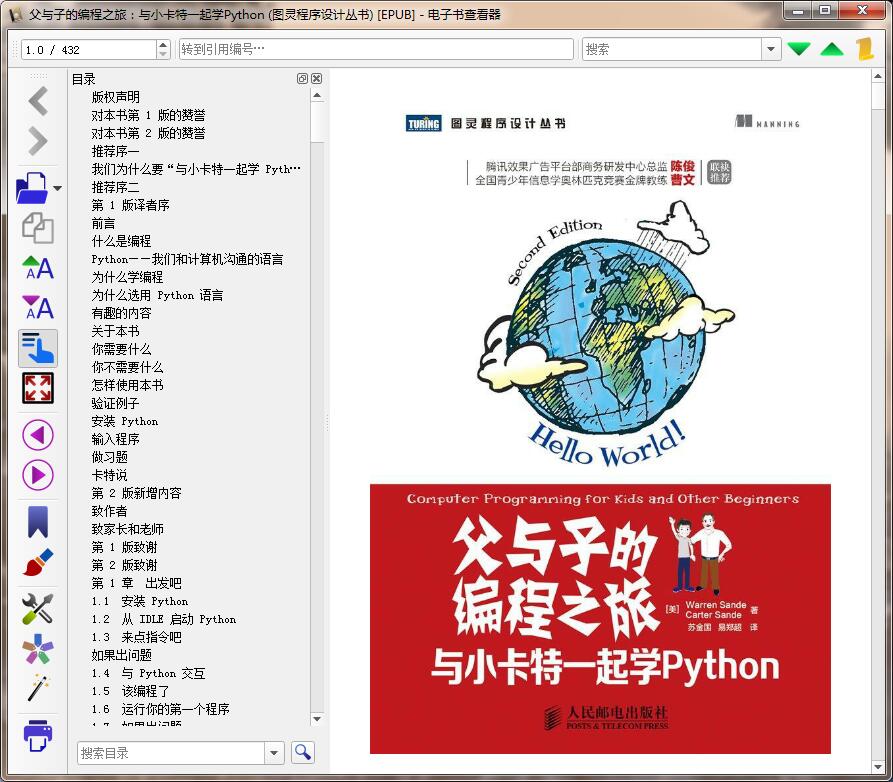The image size is (893, 782).
Task: Open the tools settings with the wrench icon
Action: 37,608
